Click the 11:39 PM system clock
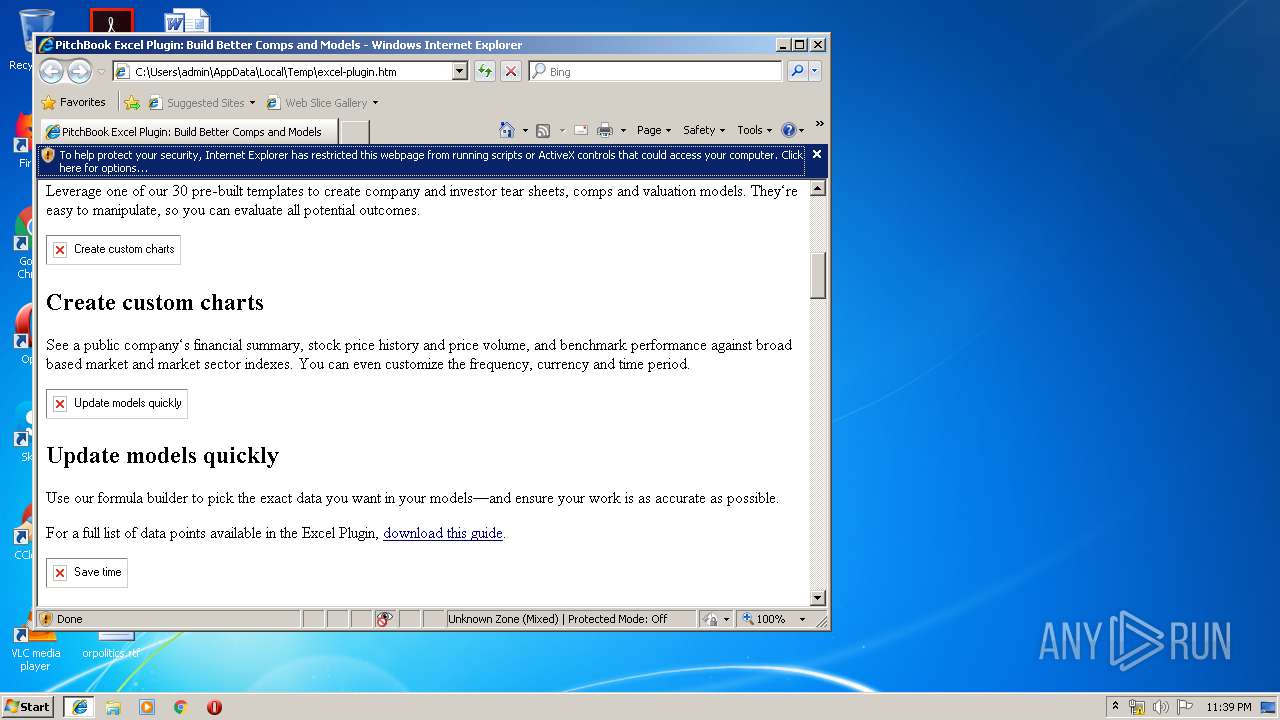The image size is (1280, 720). [1228, 707]
